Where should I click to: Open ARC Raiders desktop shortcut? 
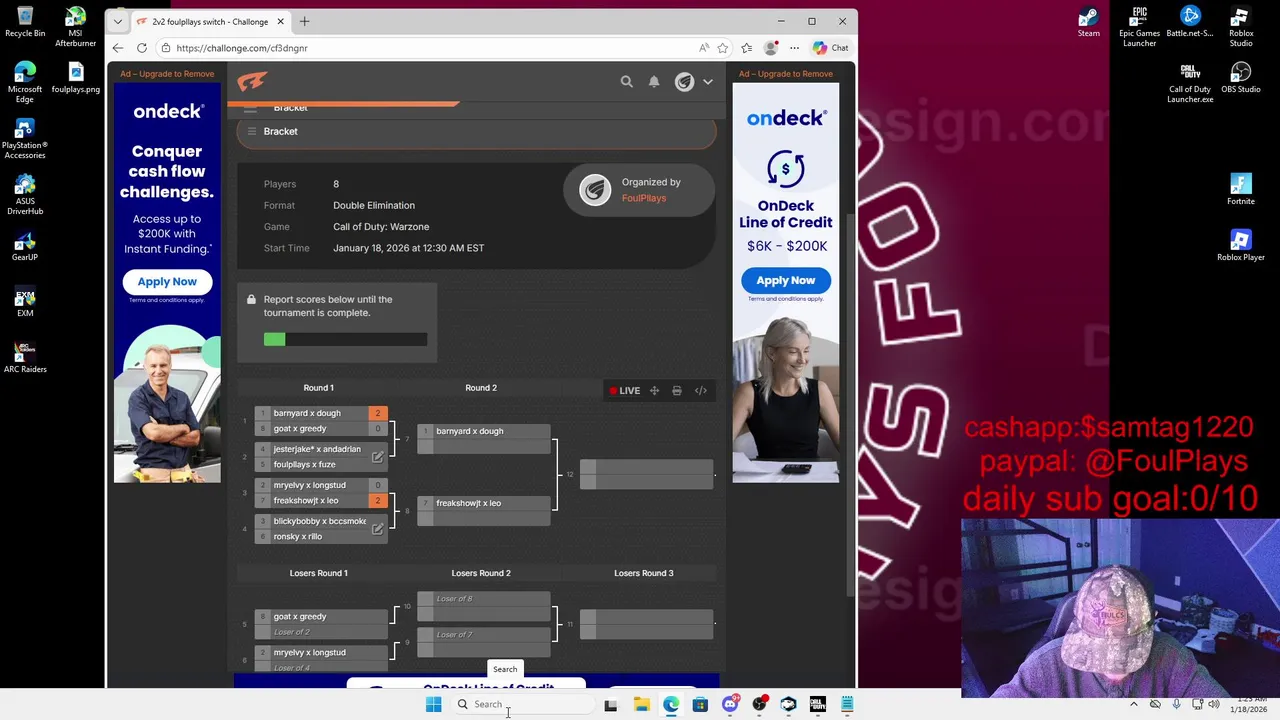pos(25,358)
